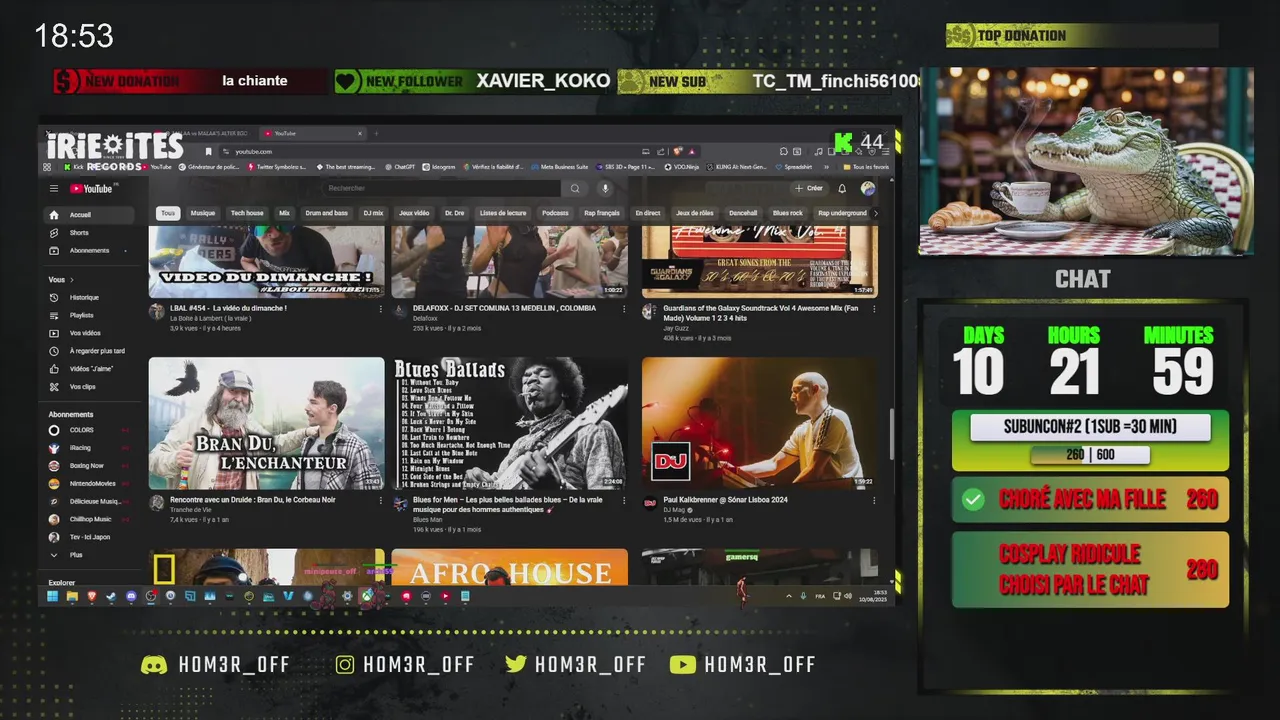Open the Chillhop Music channel subscription

coord(90,520)
